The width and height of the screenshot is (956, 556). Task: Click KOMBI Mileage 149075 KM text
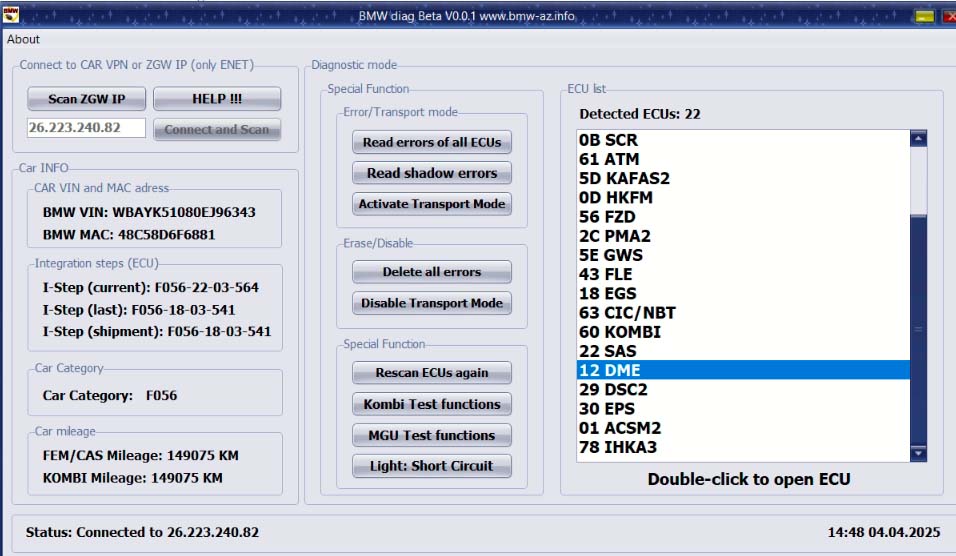pos(132,478)
